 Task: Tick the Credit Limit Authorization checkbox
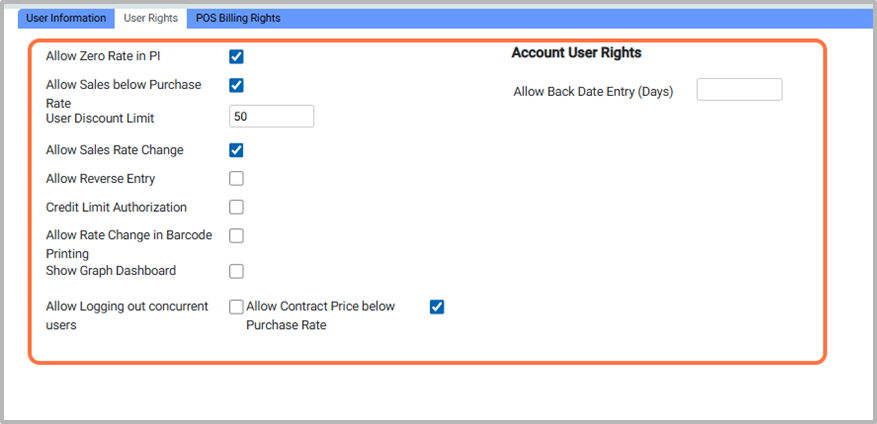pos(237,208)
